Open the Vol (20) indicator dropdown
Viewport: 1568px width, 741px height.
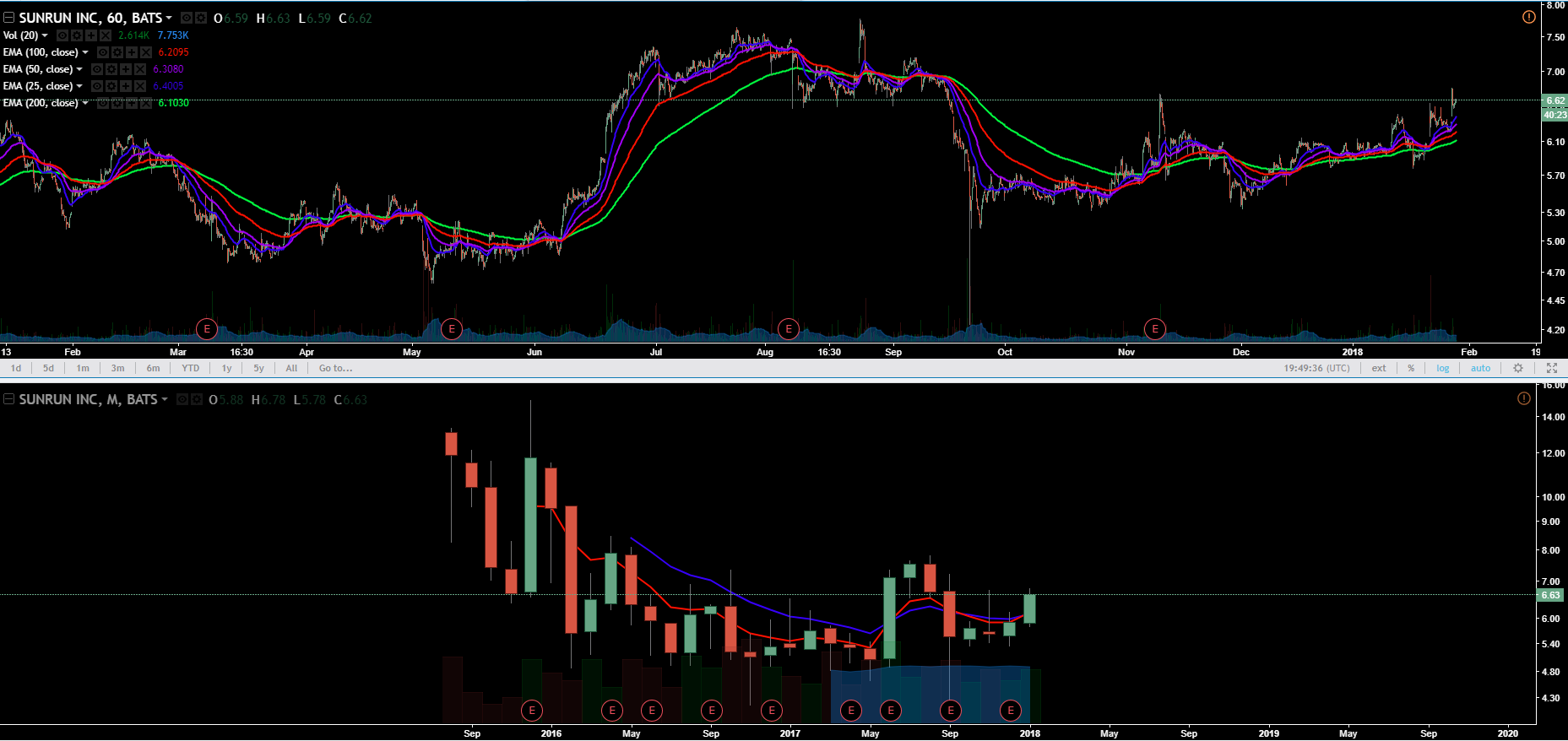pos(45,35)
